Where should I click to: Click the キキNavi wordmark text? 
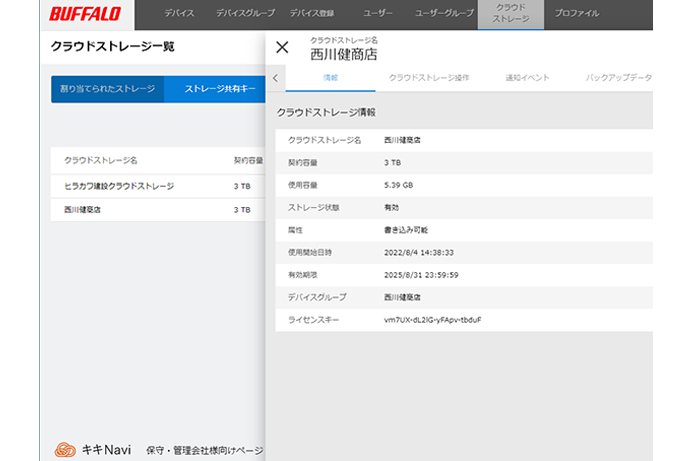click(106, 450)
